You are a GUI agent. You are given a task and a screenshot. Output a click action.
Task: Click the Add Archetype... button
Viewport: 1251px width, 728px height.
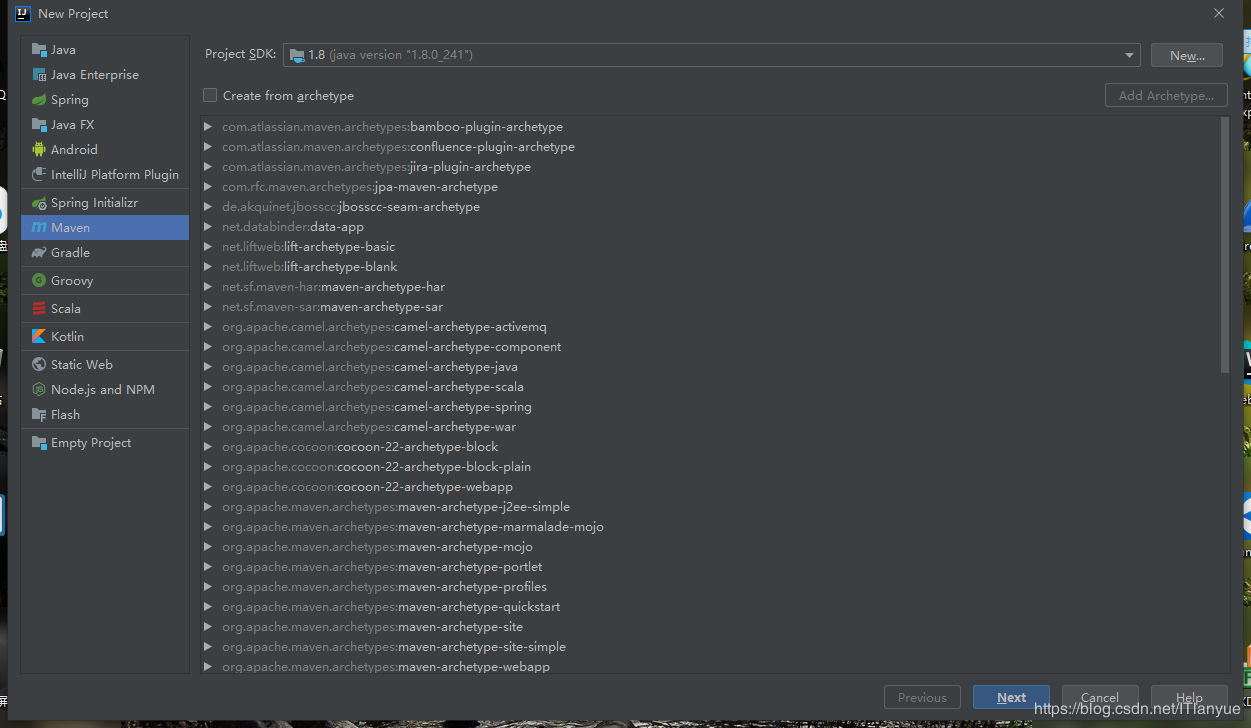(1166, 96)
